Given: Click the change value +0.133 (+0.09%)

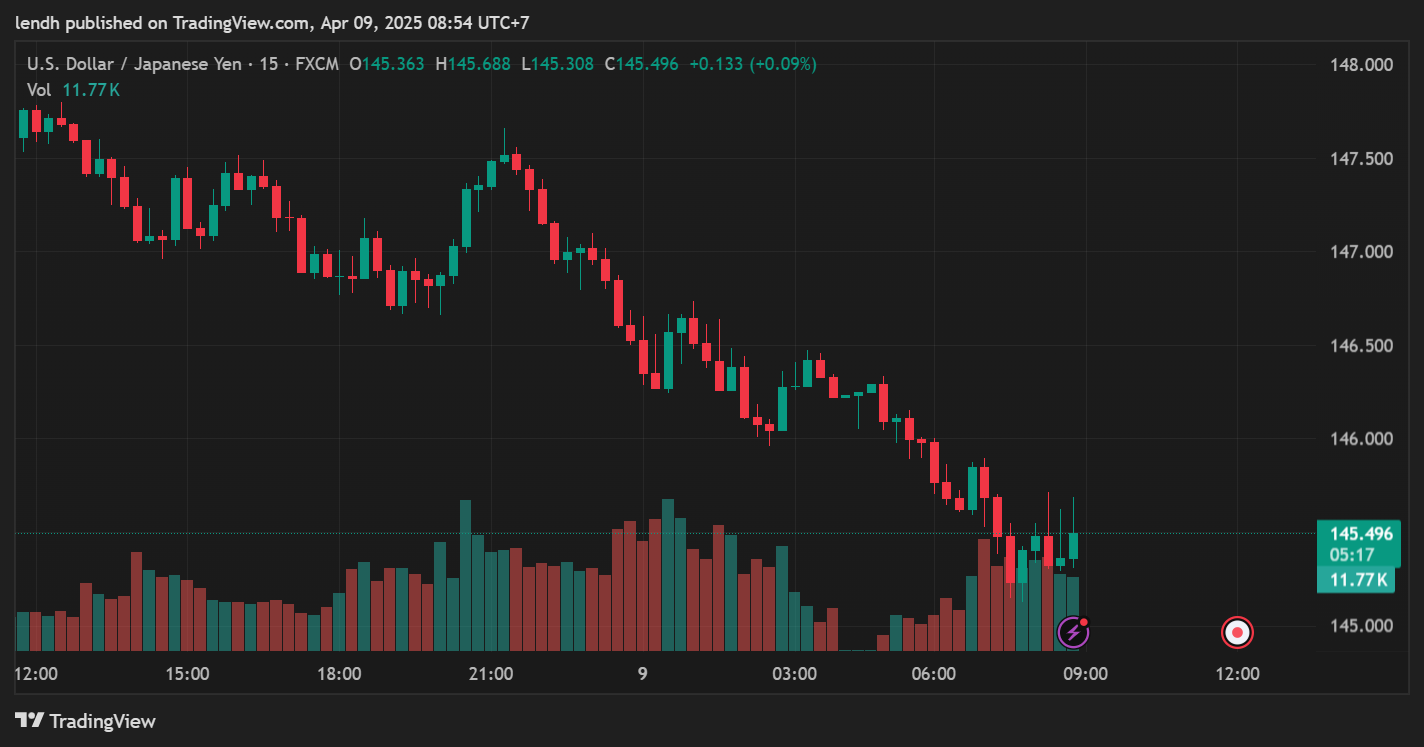Looking at the screenshot, I should click(x=753, y=64).
